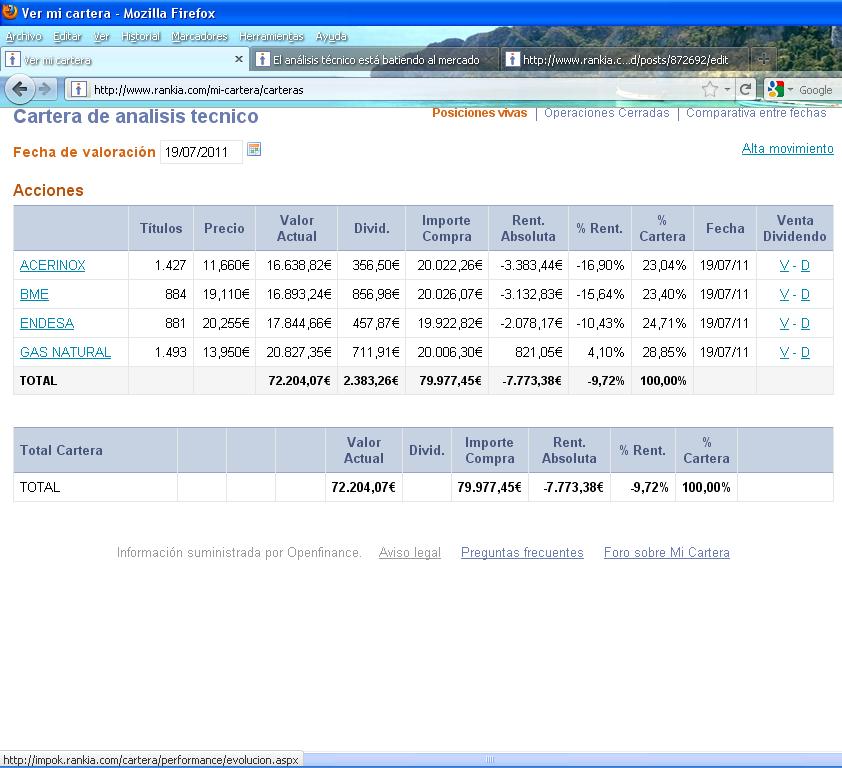Click D (dividendo) link in GAS NATURAL row

(x=805, y=352)
